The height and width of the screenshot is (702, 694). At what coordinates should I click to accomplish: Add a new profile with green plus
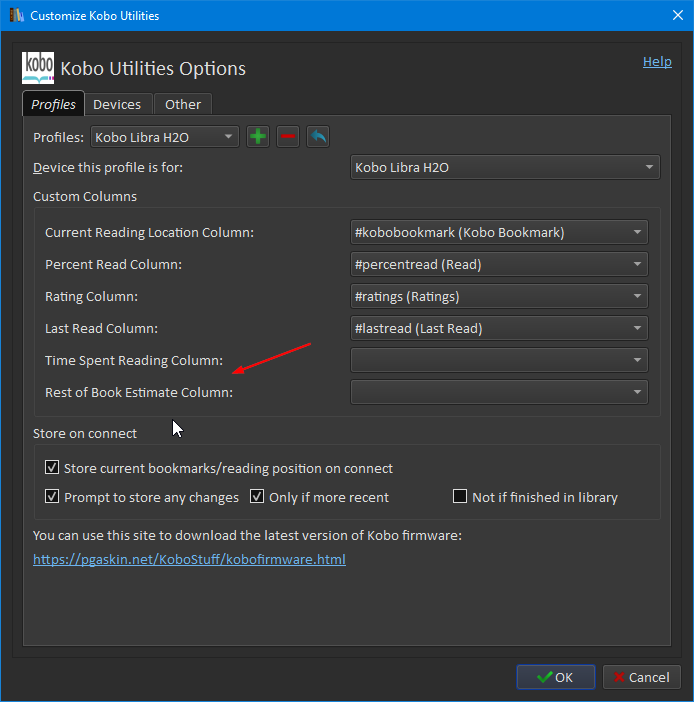tap(258, 137)
